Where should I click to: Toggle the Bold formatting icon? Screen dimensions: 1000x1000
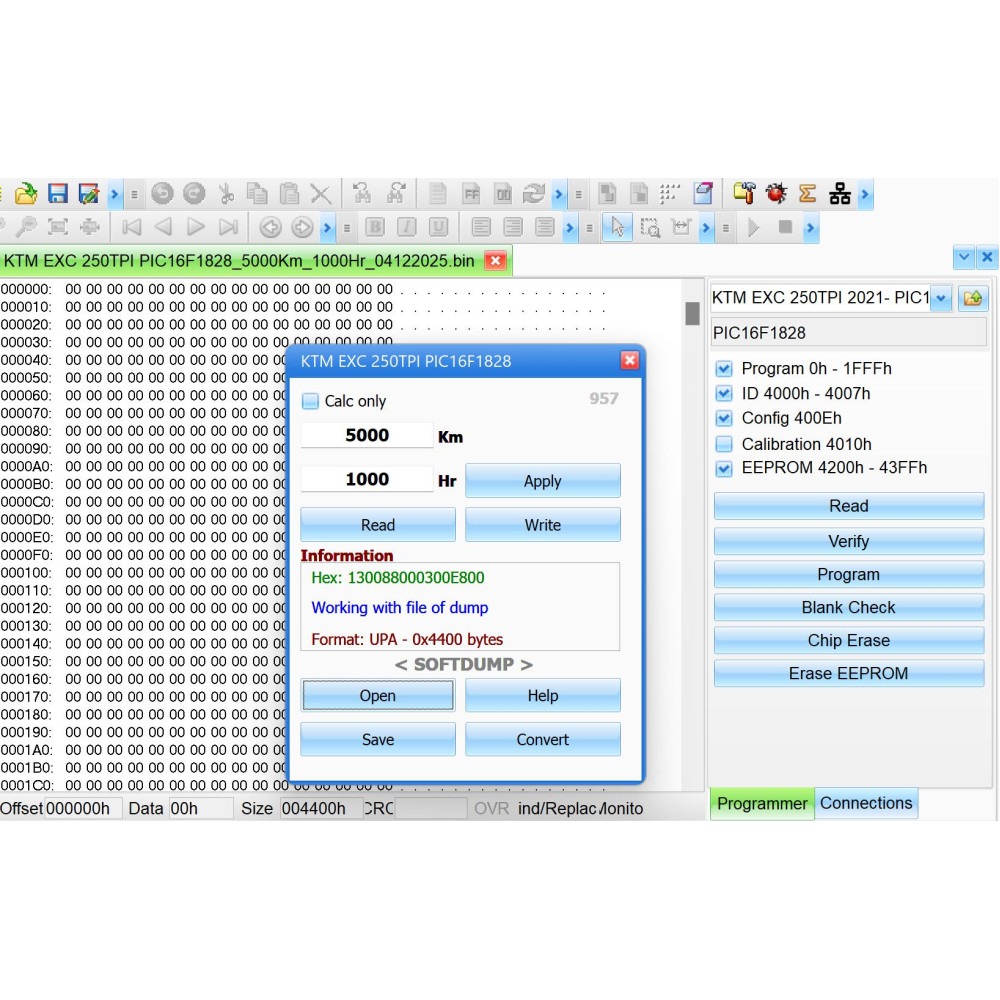375,227
